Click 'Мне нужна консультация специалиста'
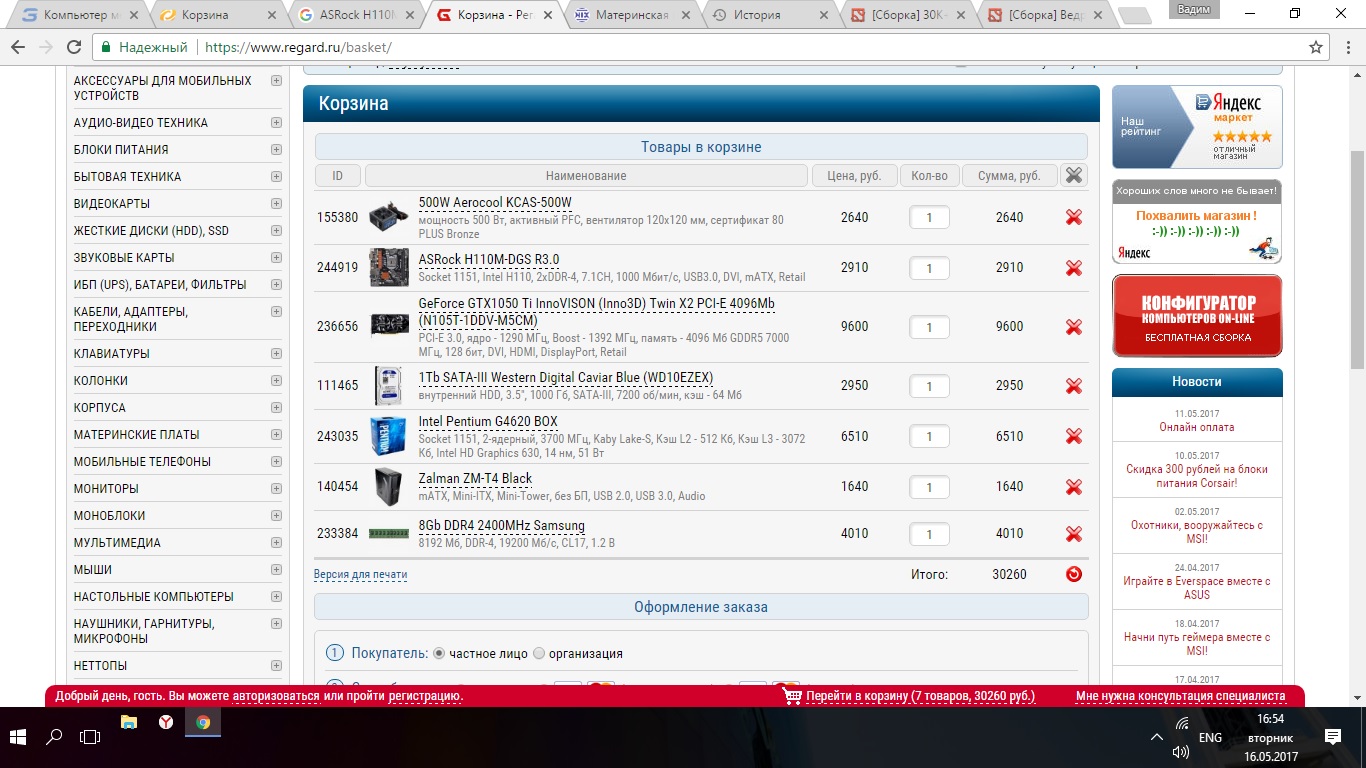The height and width of the screenshot is (768, 1366). [1181, 696]
